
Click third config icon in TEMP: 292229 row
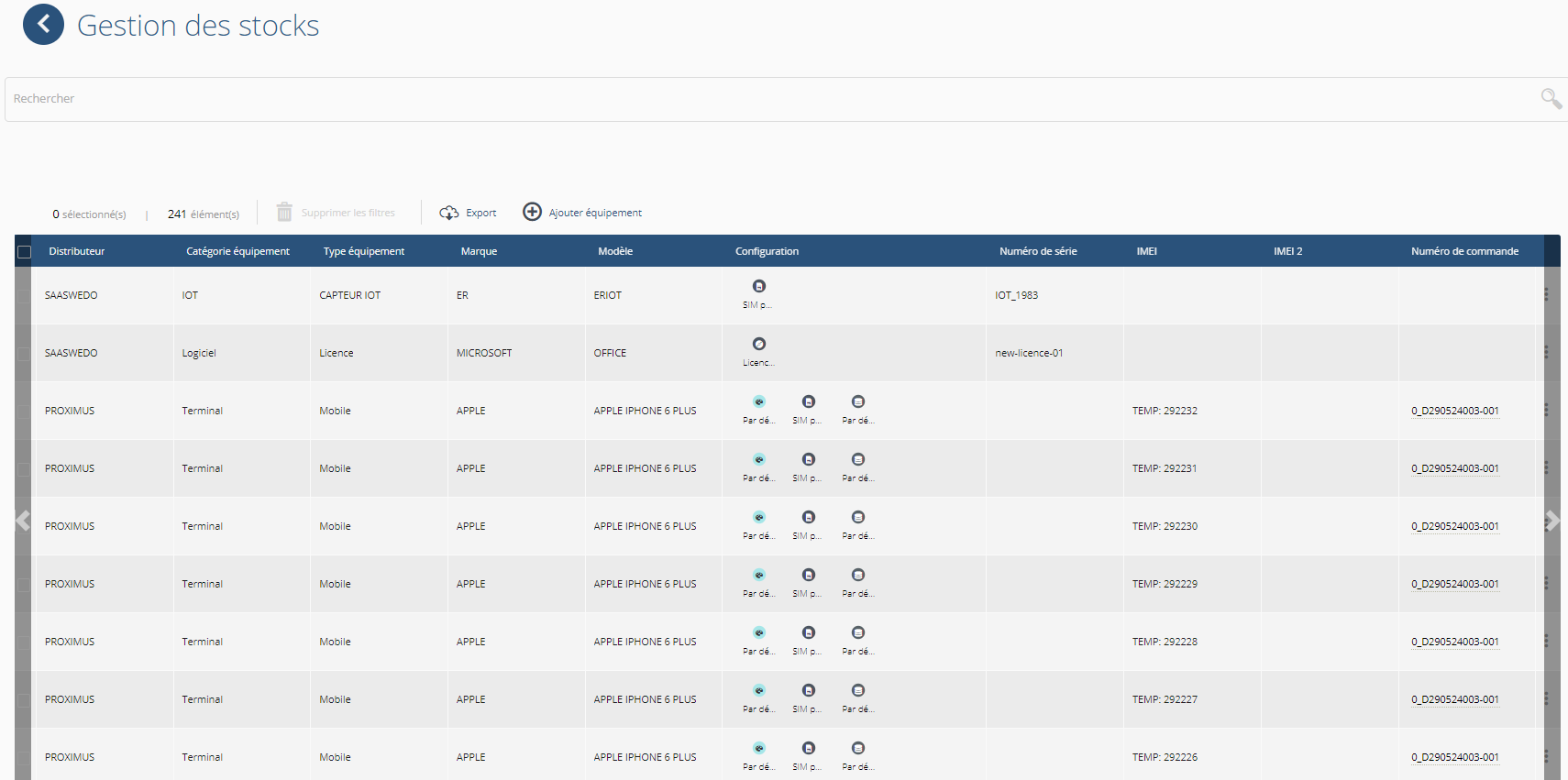pos(858,575)
